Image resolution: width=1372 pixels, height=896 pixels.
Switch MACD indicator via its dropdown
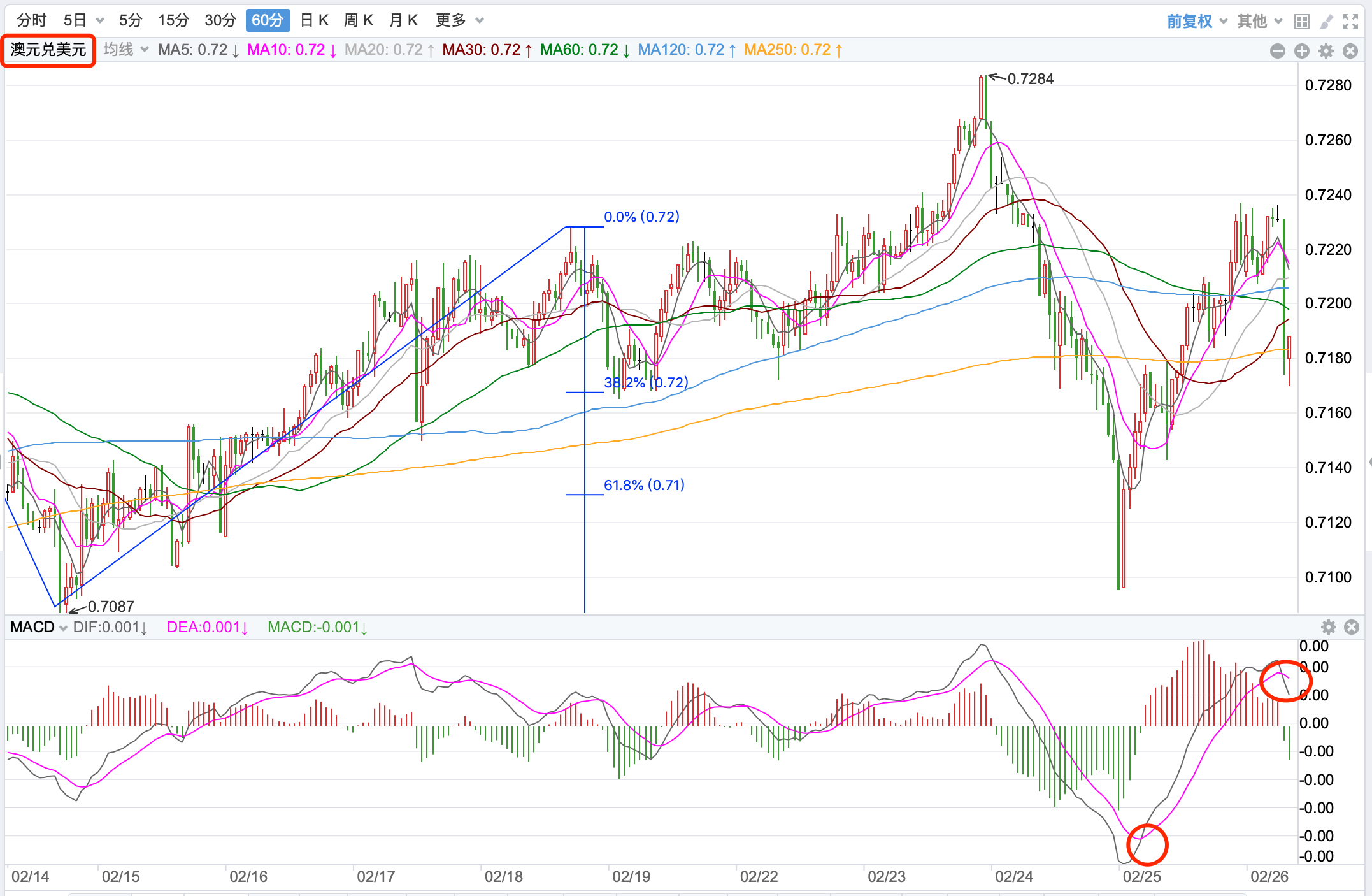click(38, 627)
